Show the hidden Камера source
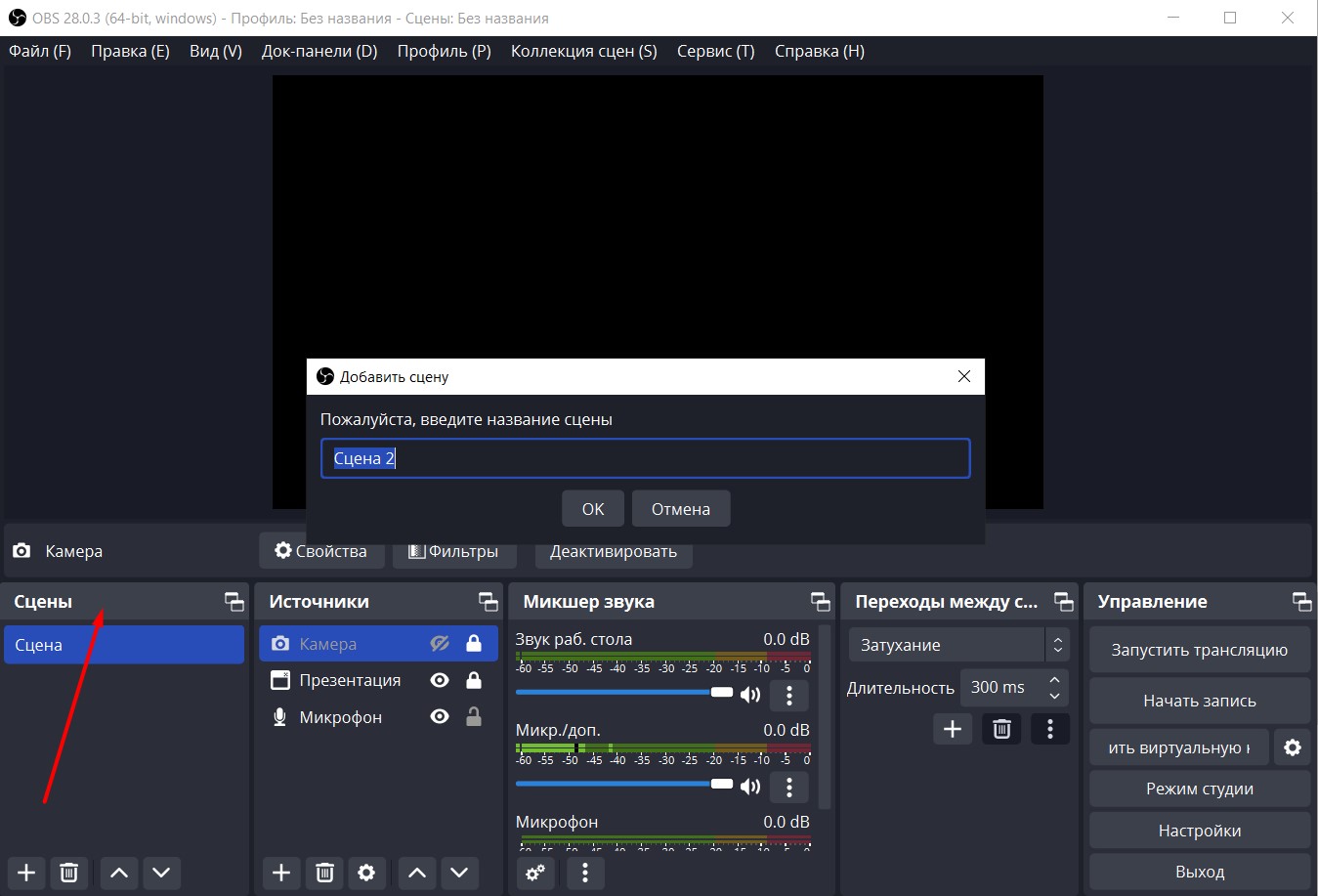This screenshot has width=1318, height=896. click(440, 644)
